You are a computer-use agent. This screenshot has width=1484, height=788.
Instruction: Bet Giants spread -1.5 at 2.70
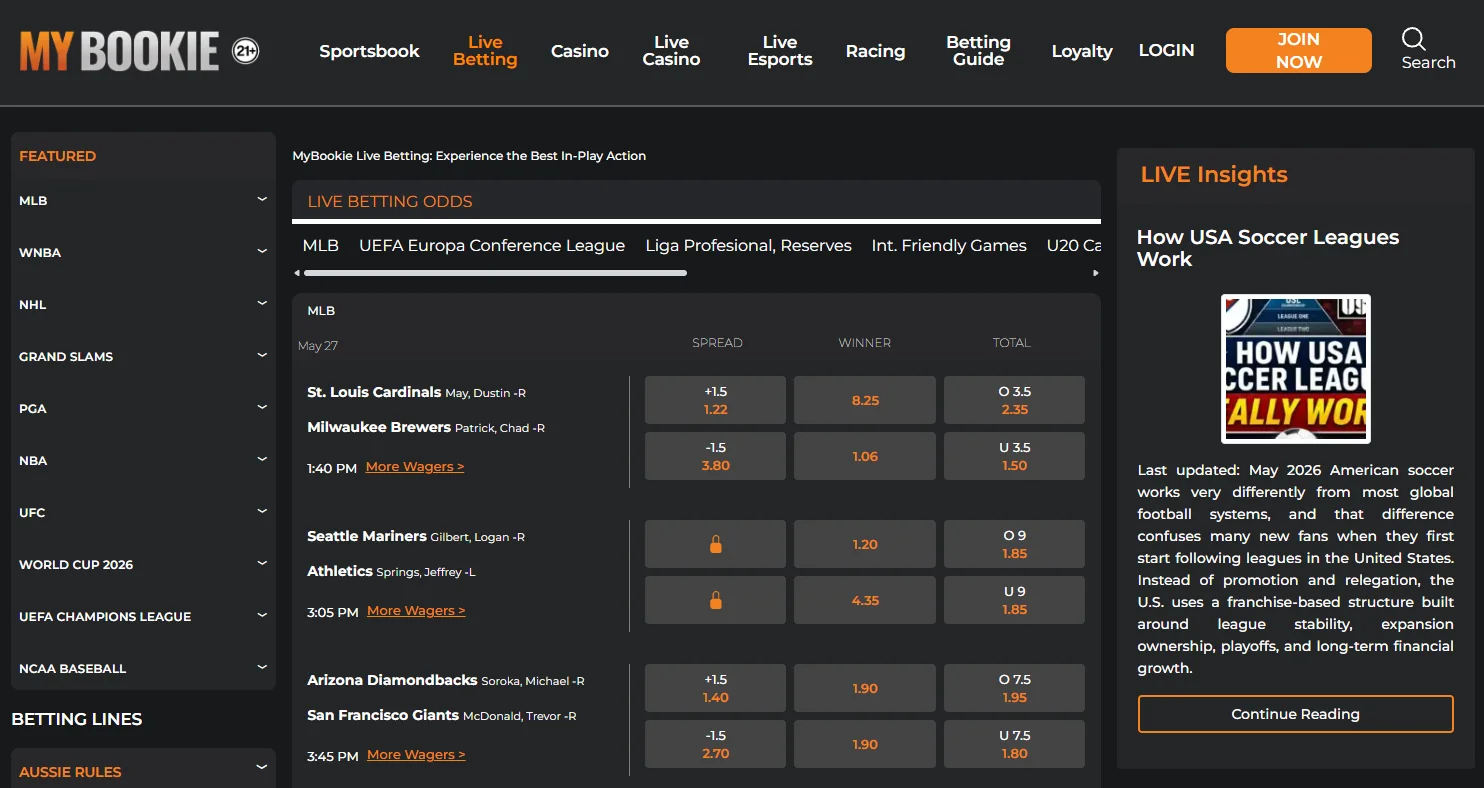click(x=715, y=744)
